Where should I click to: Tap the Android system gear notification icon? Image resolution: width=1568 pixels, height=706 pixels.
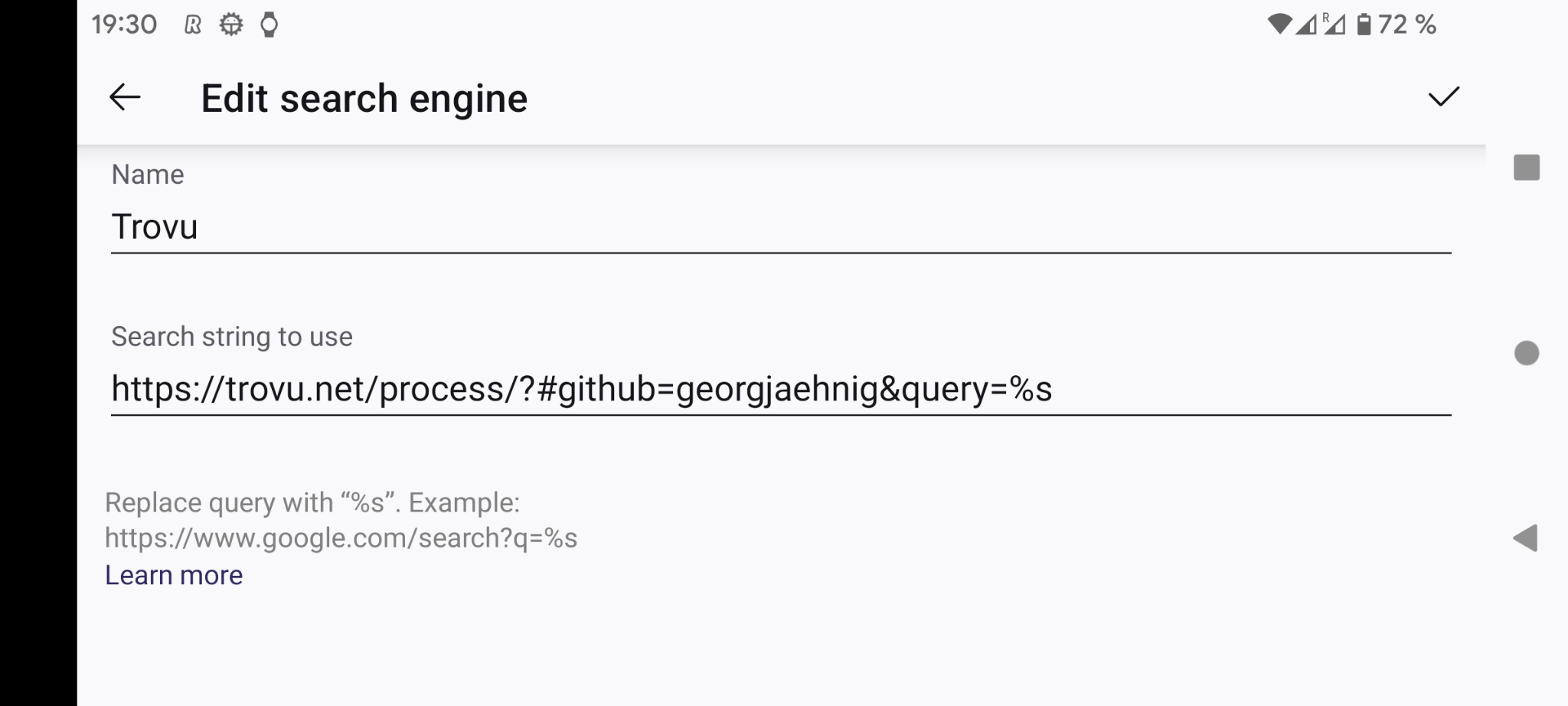pyautogui.click(x=229, y=24)
